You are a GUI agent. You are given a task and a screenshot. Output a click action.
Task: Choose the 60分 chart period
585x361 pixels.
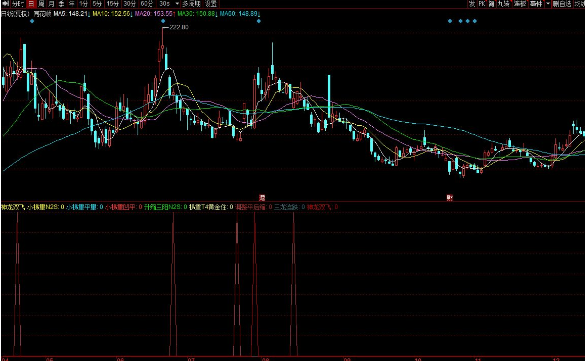[x=146, y=4]
